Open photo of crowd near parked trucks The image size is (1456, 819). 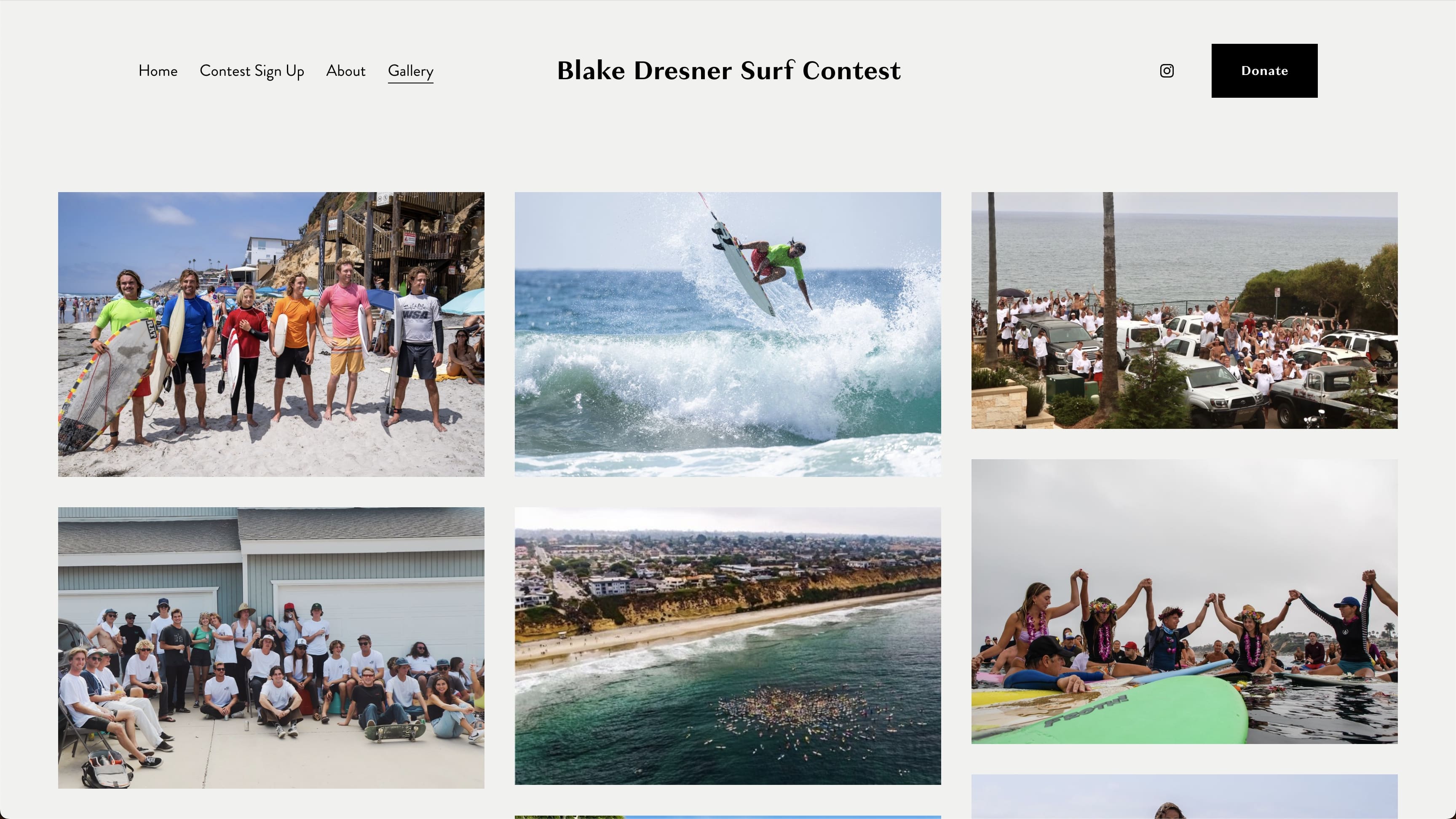click(1185, 310)
